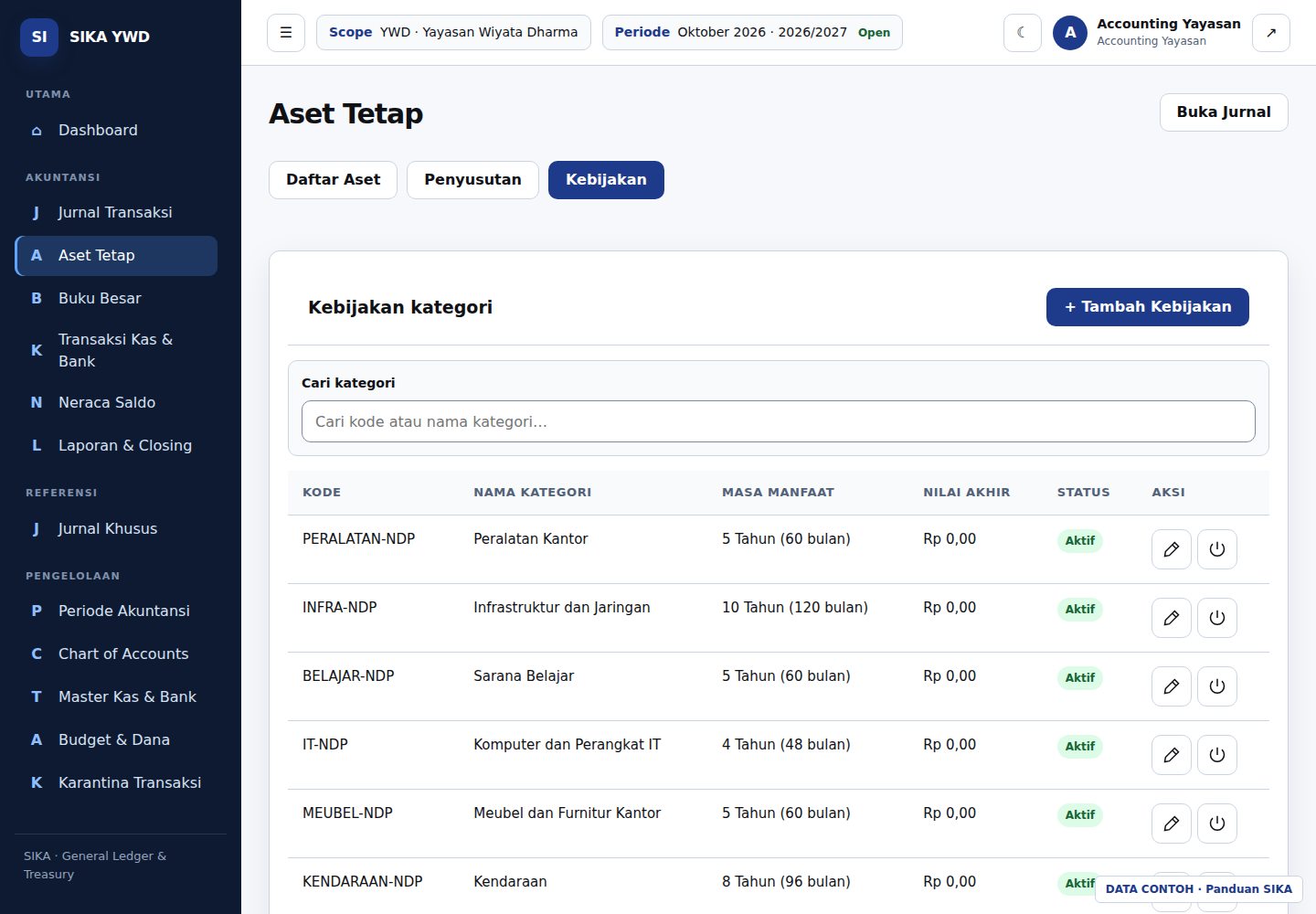The width and height of the screenshot is (1316, 914).
Task: Open Jurnal Khusus page
Action: tap(116, 528)
